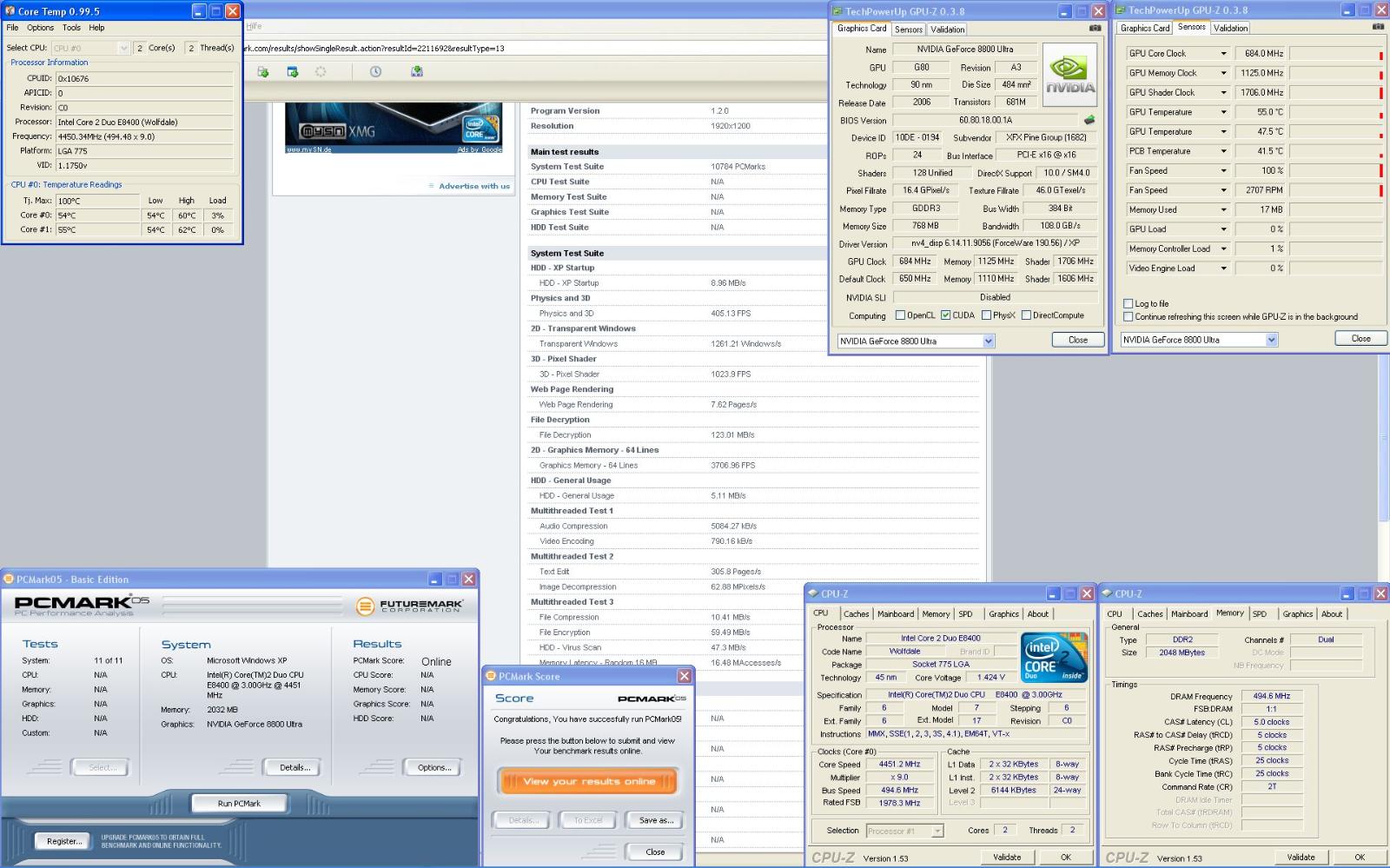This screenshot has height=868, width=1390.
Task: Click the loading spinner icon in the browser toolbar
Action: pos(321,71)
